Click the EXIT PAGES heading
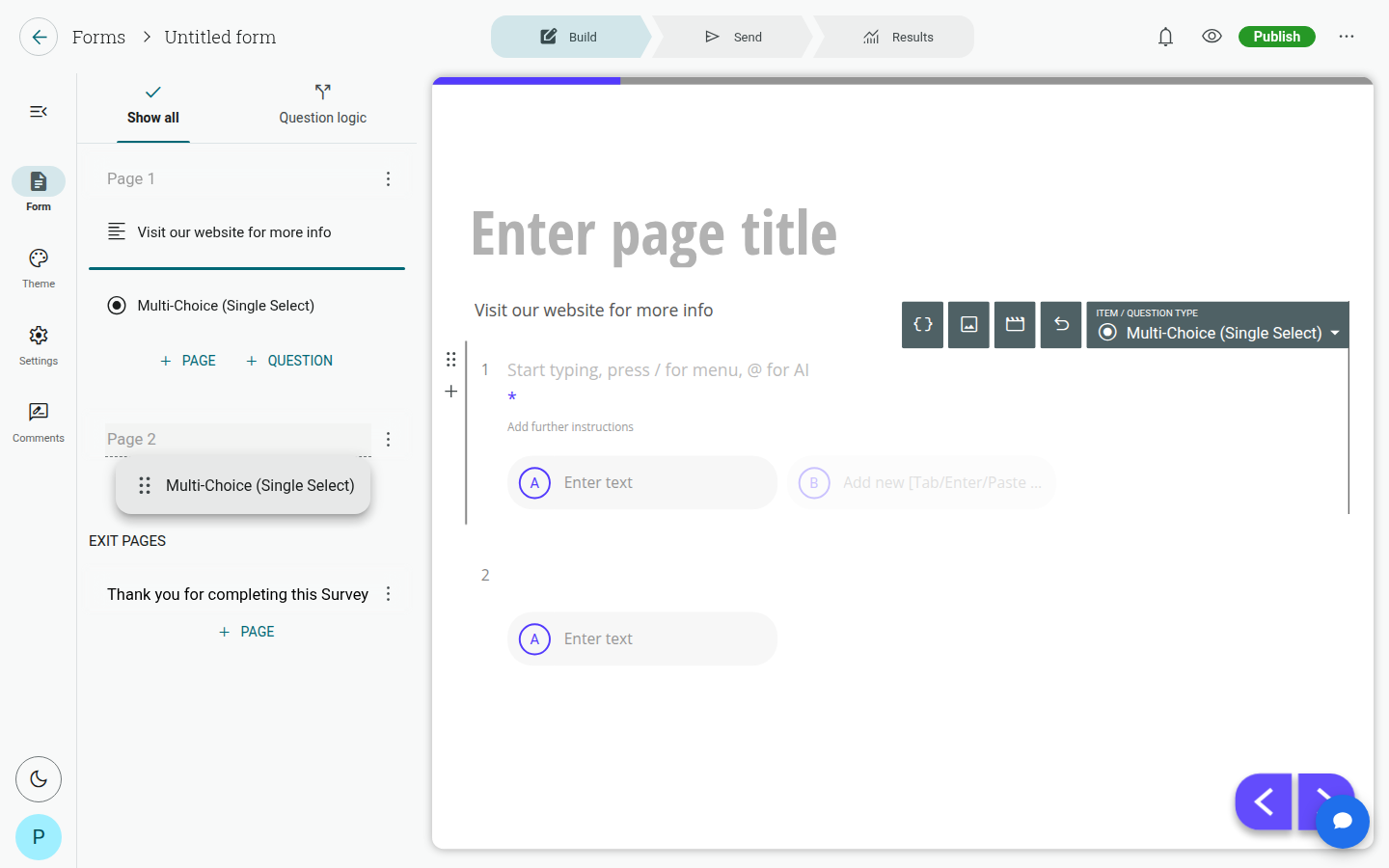Viewport: 1389px width, 868px height. pyautogui.click(x=127, y=541)
